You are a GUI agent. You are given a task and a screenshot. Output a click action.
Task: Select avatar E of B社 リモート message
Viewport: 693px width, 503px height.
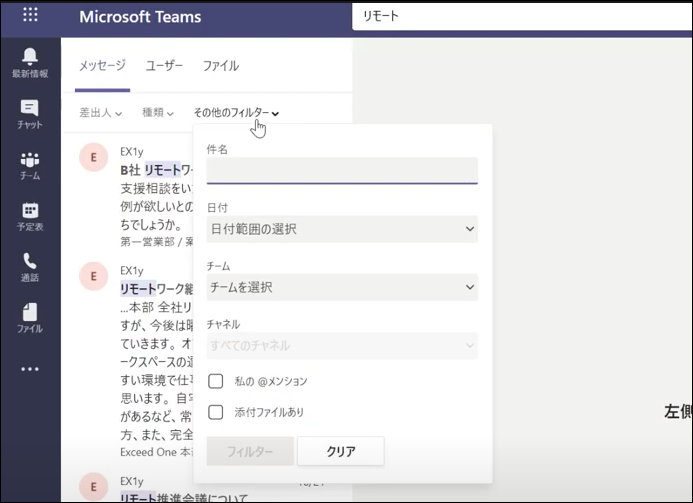click(93, 157)
